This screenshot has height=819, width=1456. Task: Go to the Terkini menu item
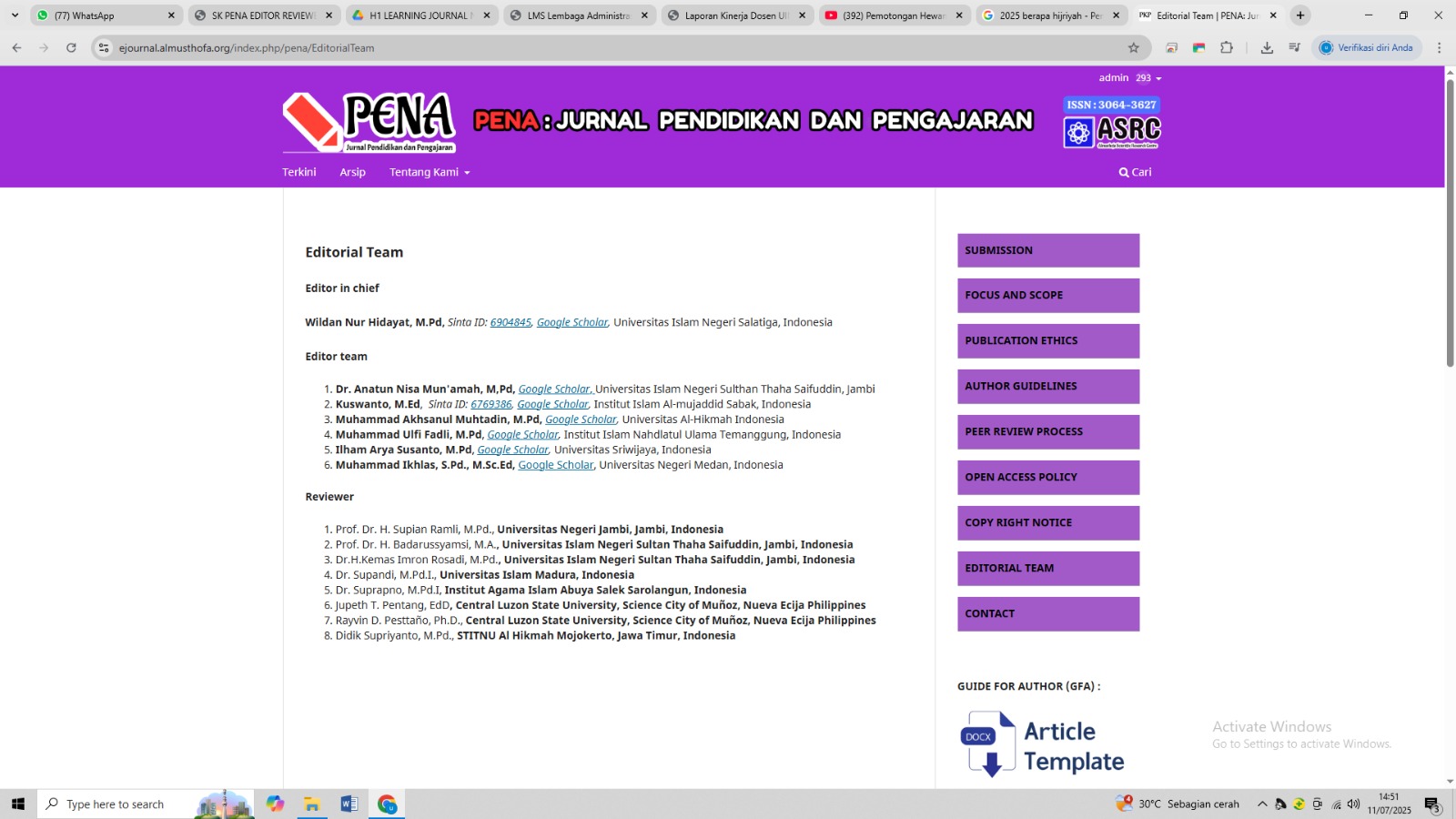[x=299, y=172]
